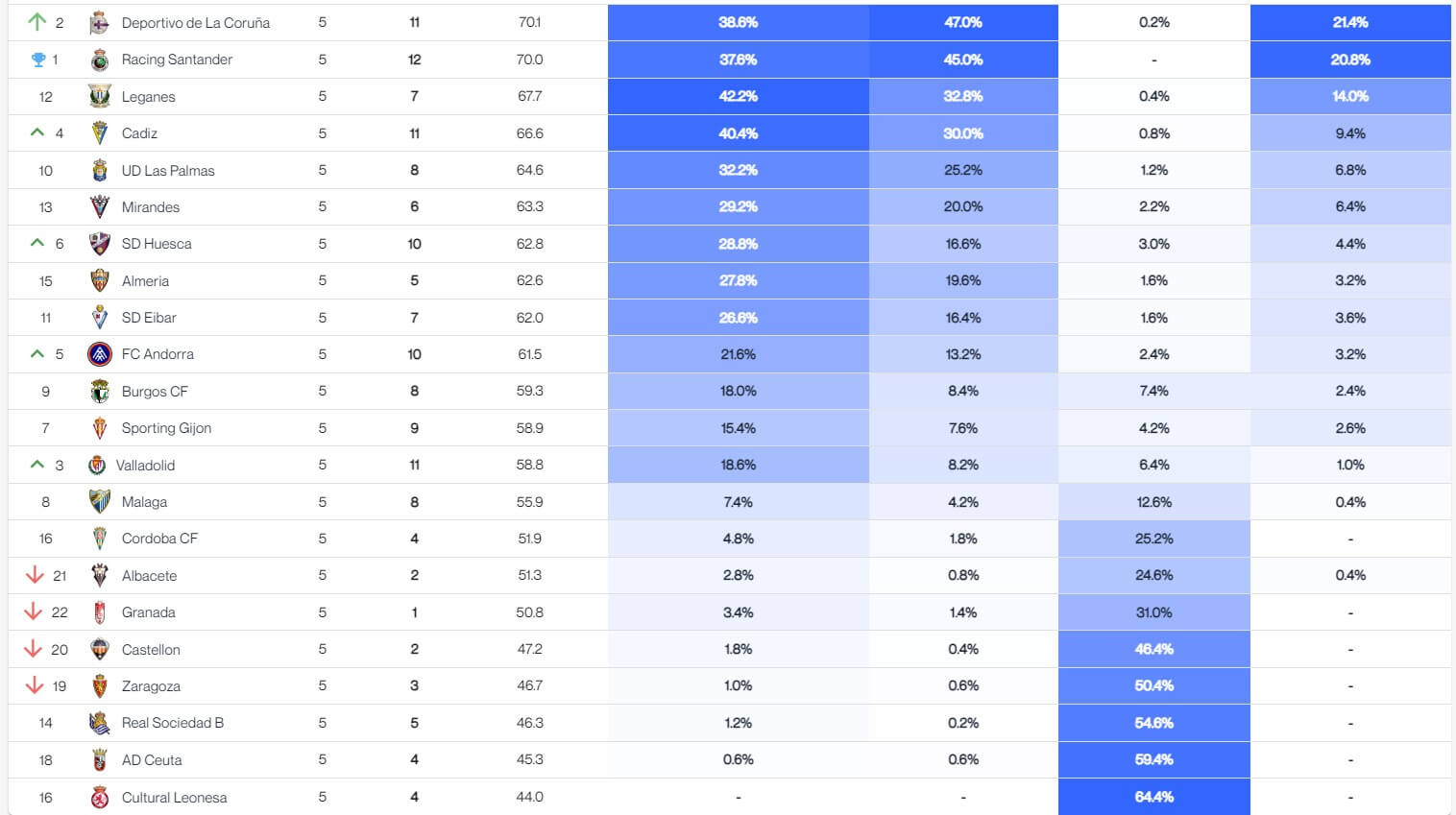Click the Malaga club crest
The height and width of the screenshot is (815, 1456).
coord(99,502)
